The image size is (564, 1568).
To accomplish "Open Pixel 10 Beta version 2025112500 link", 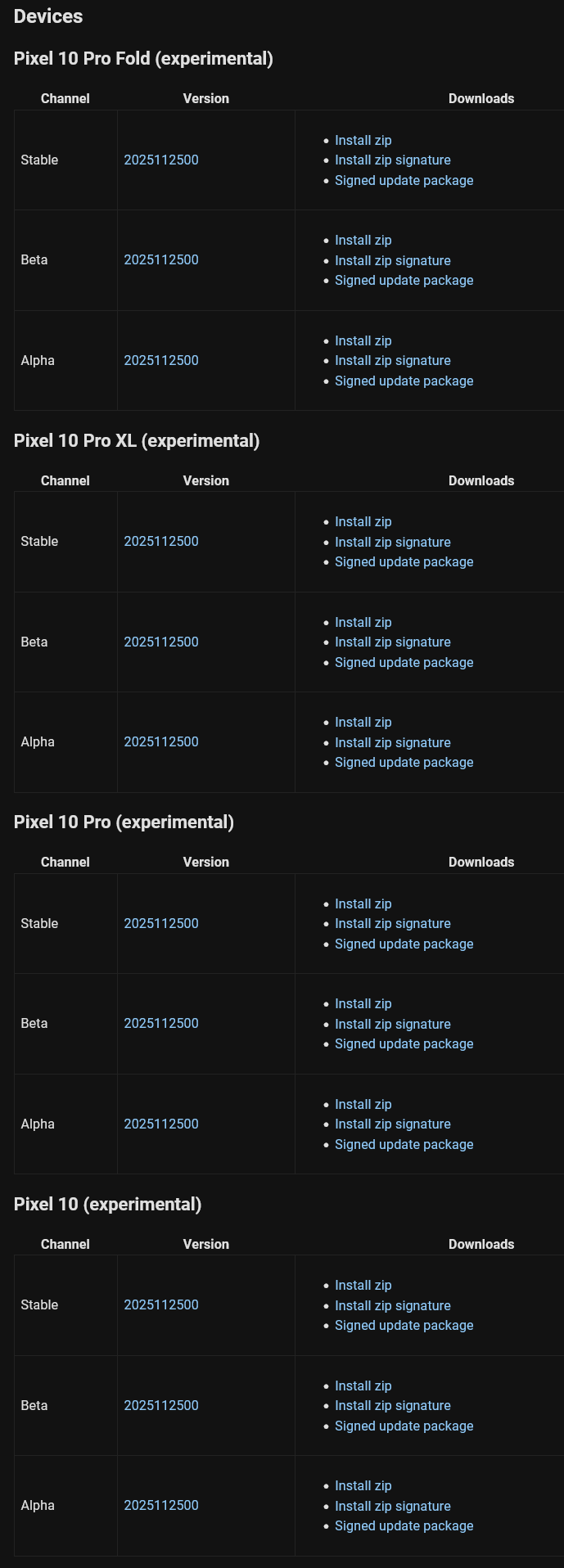I will (161, 1405).
